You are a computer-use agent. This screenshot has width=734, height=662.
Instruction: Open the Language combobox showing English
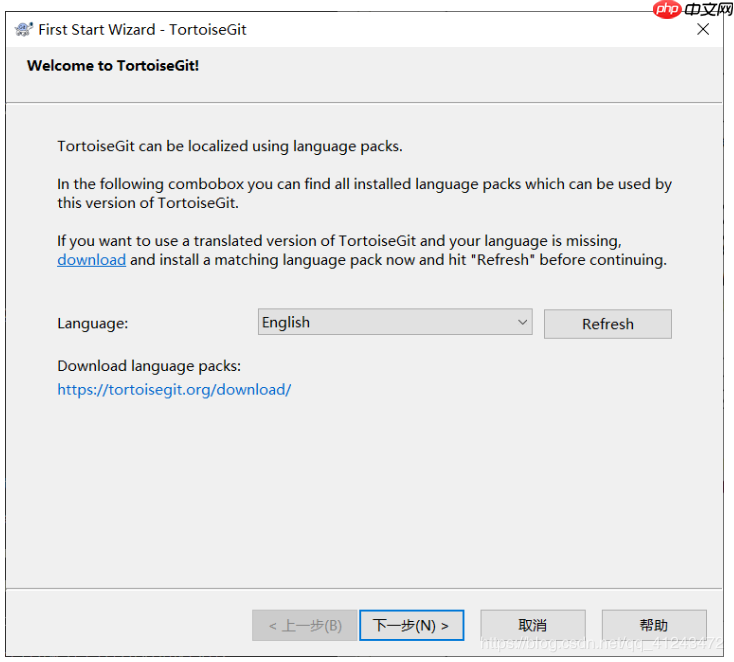click(x=395, y=322)
